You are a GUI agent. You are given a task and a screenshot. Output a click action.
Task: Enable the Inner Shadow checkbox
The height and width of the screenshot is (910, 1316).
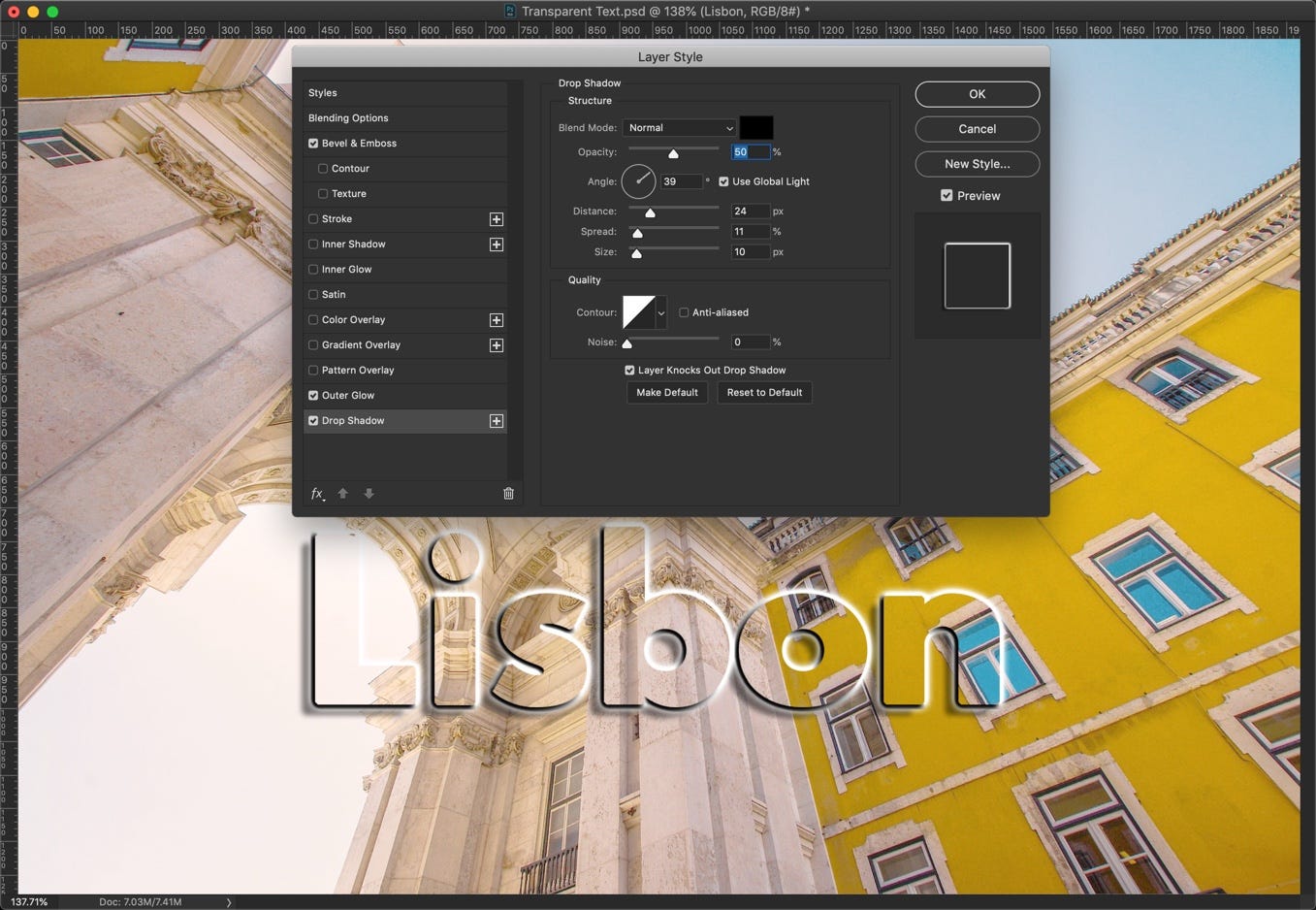(313, 244)
